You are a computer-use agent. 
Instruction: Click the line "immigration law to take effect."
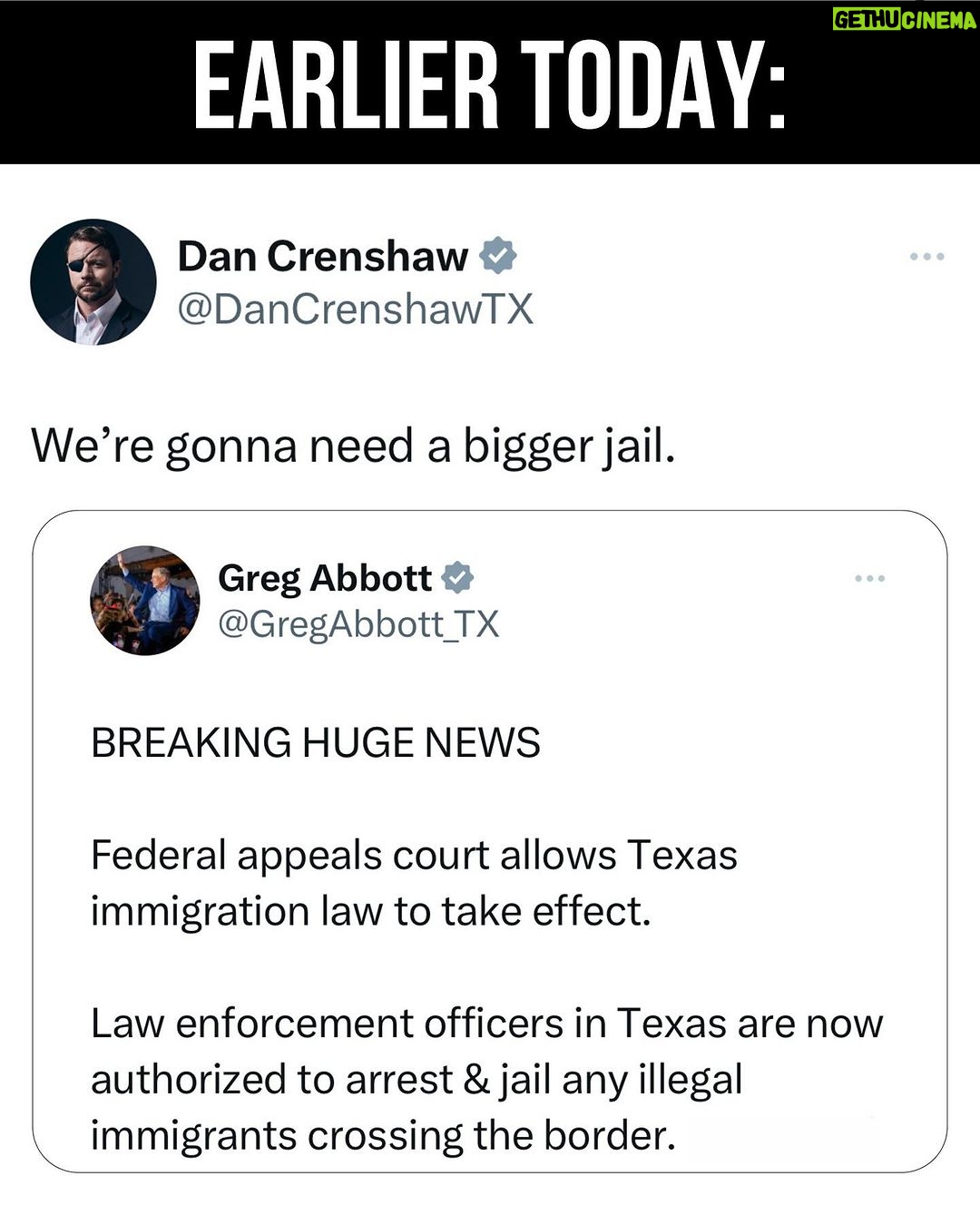click(371, 911)
